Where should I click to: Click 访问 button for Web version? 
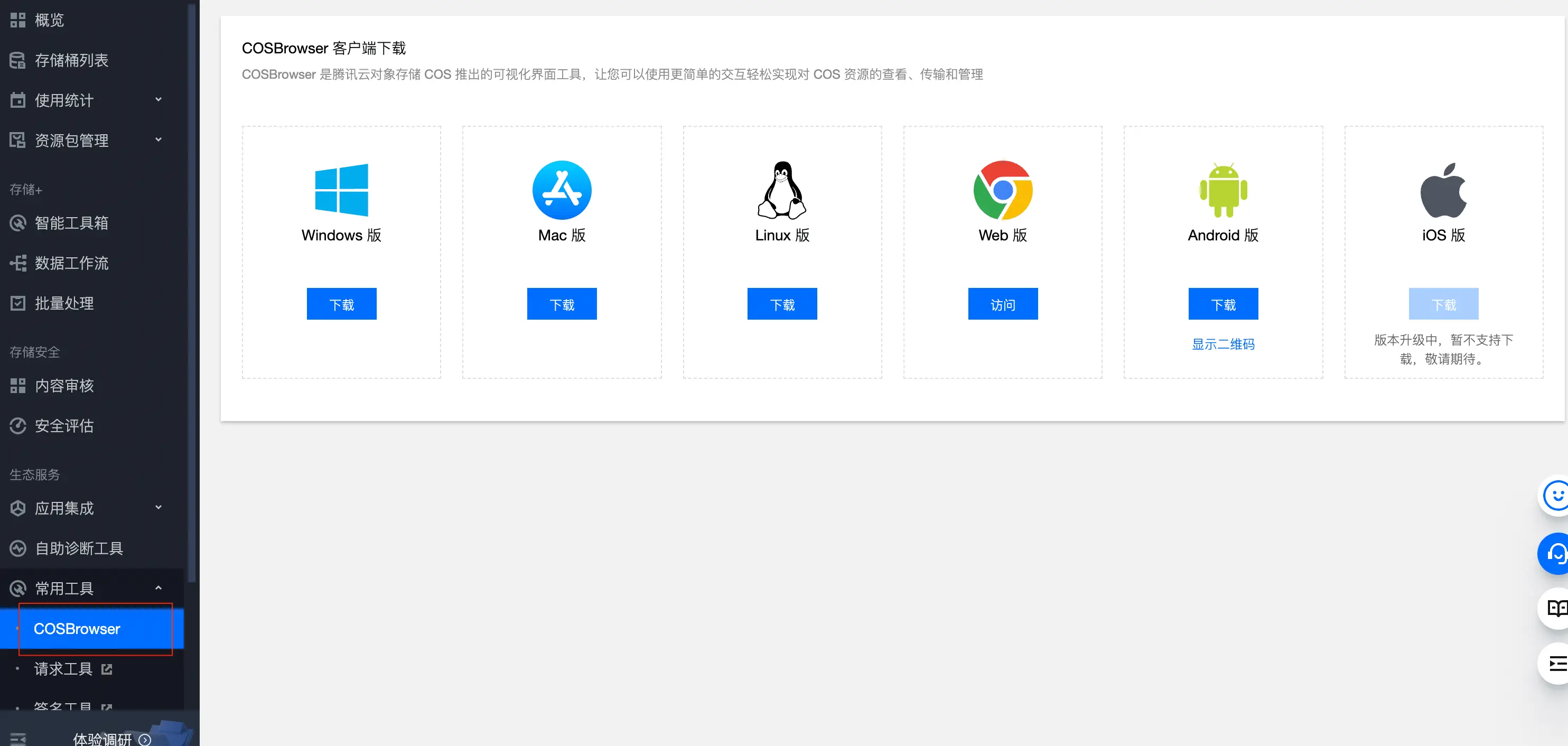point(1002,304)
